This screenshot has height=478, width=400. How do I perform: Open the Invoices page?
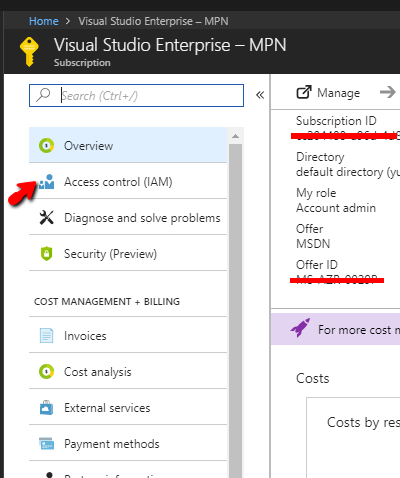(x=128, y=336)
